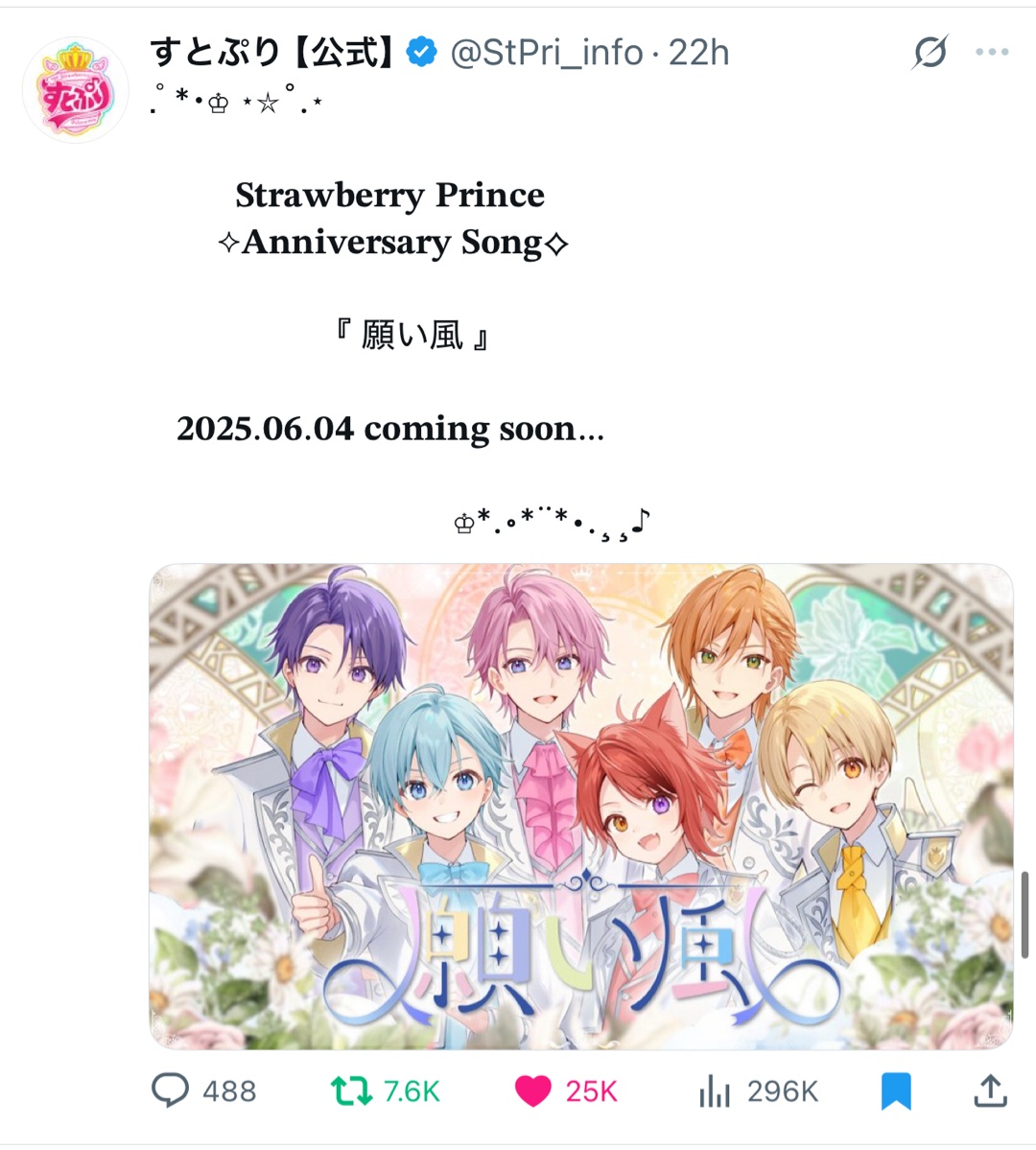Screen dimensions: 1036x1150
Task: Open the Grok explain-post icon
Action: 930,52
